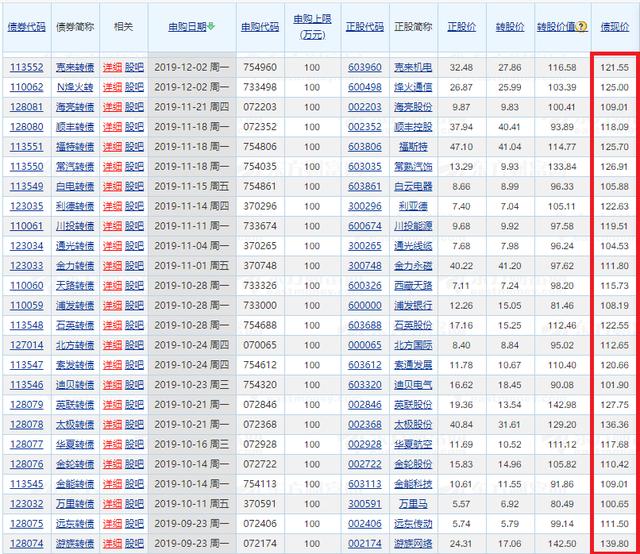
Task: Click the help icon next to 转股价值
Action: (x=579, y=27)
